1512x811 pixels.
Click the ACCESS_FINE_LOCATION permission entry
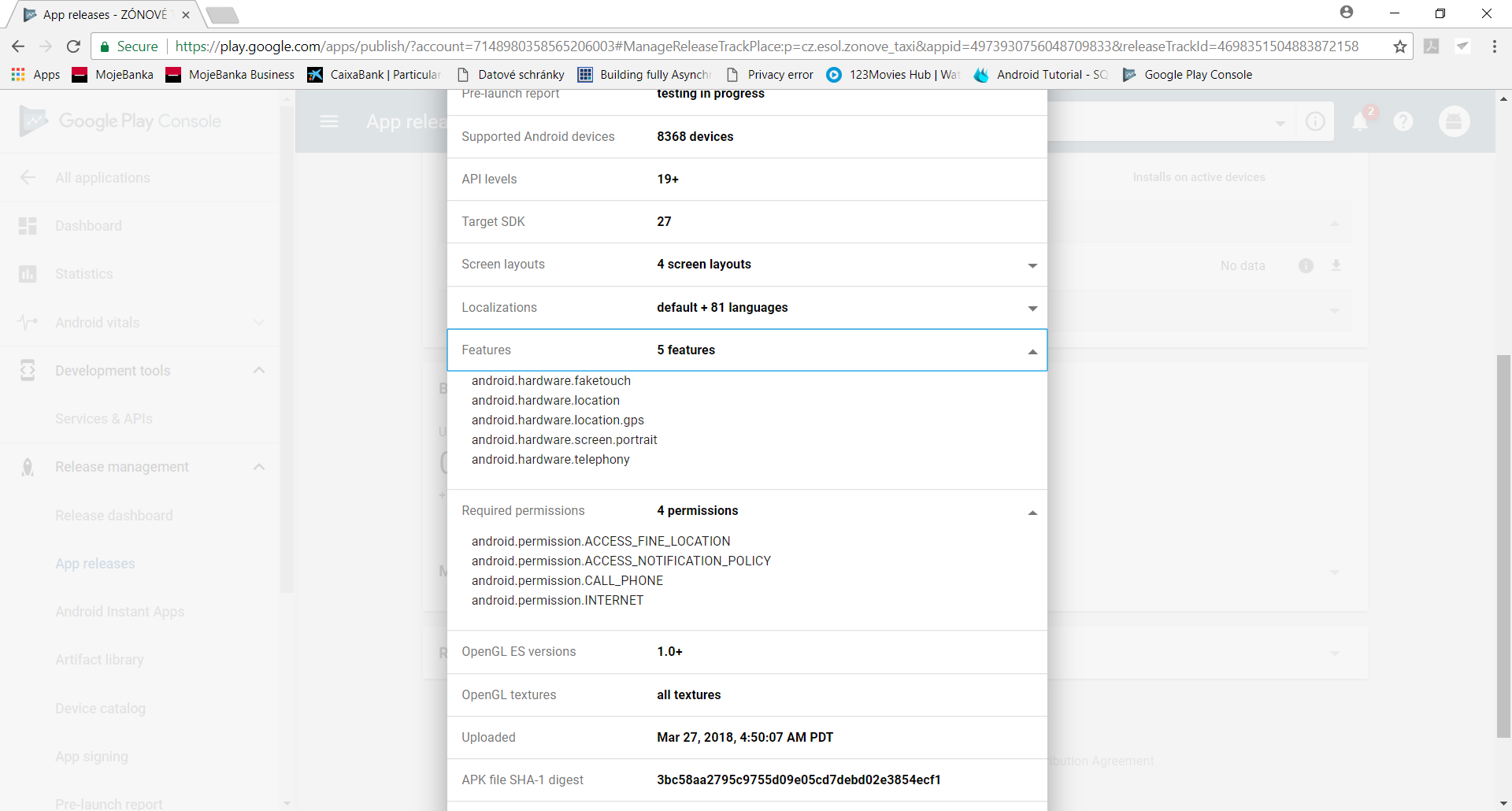(601, 542)
